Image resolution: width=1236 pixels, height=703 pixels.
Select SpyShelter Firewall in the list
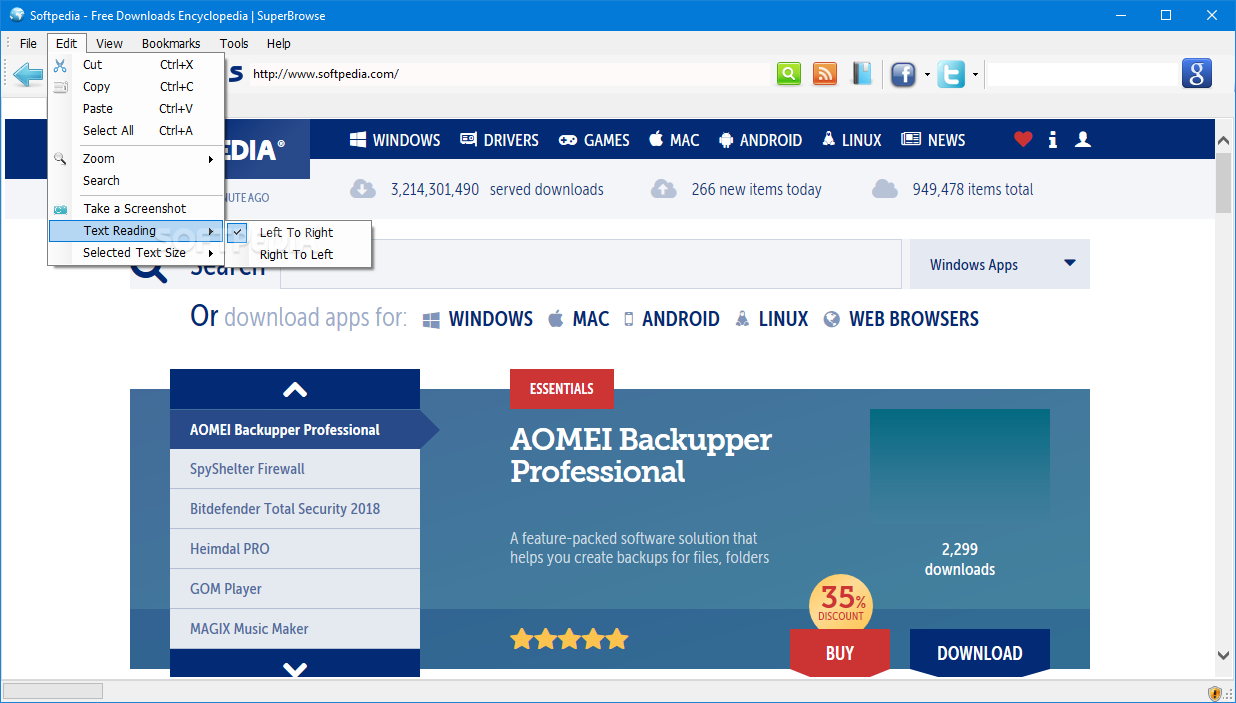point(295,469)
